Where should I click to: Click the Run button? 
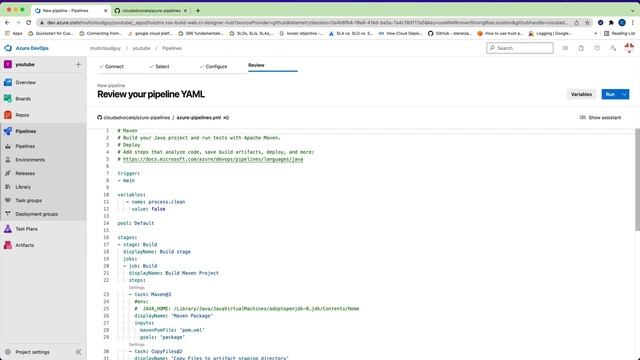[610, 94]
